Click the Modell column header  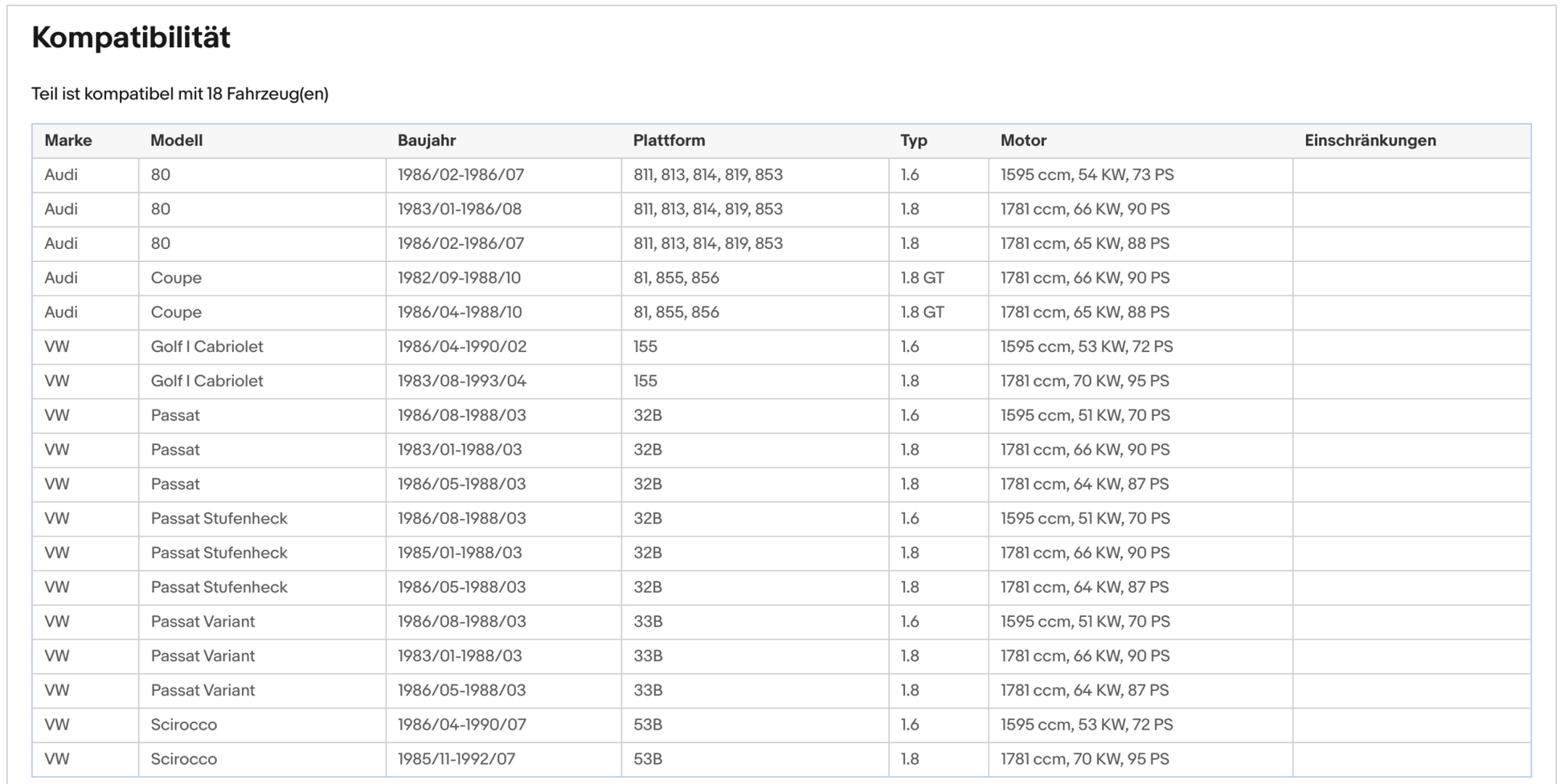pos(176,141)
